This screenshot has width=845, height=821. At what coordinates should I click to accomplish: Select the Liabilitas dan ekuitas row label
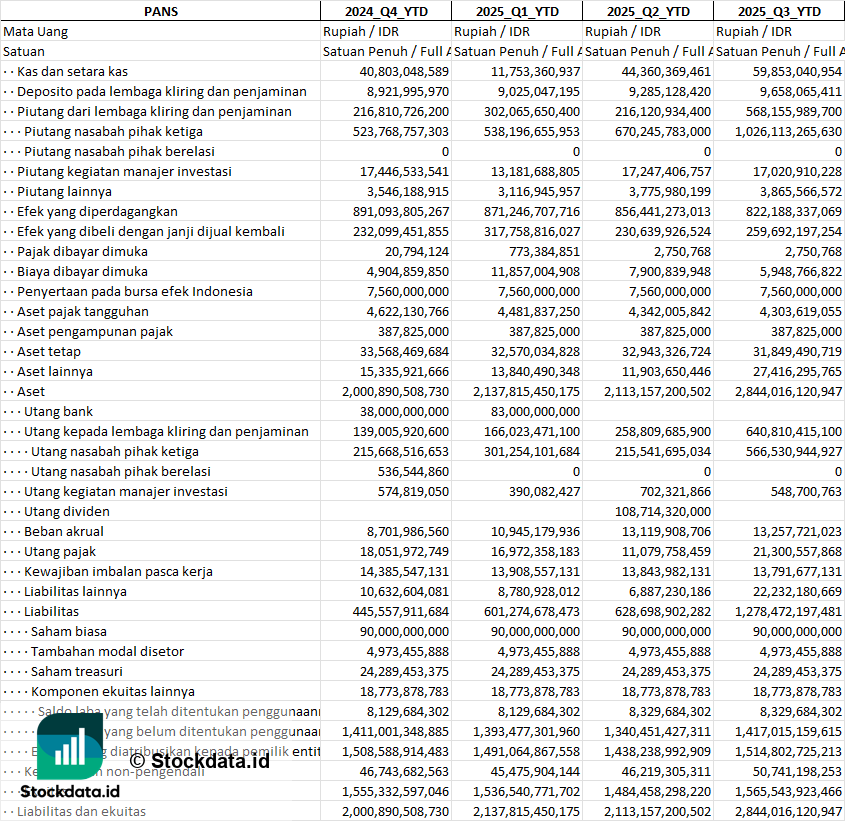point(81,811)
